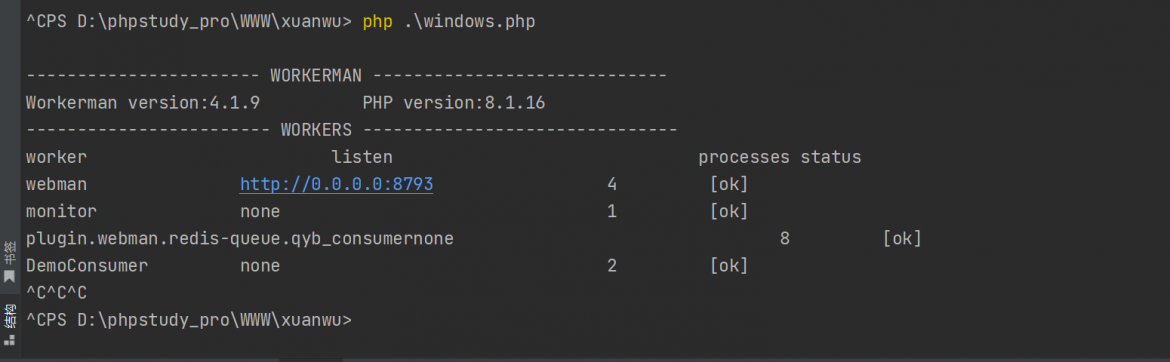The width and height of the screenshot is (1170, 362).
Task: Click the .\windows.php argument text
Action: 470,22
